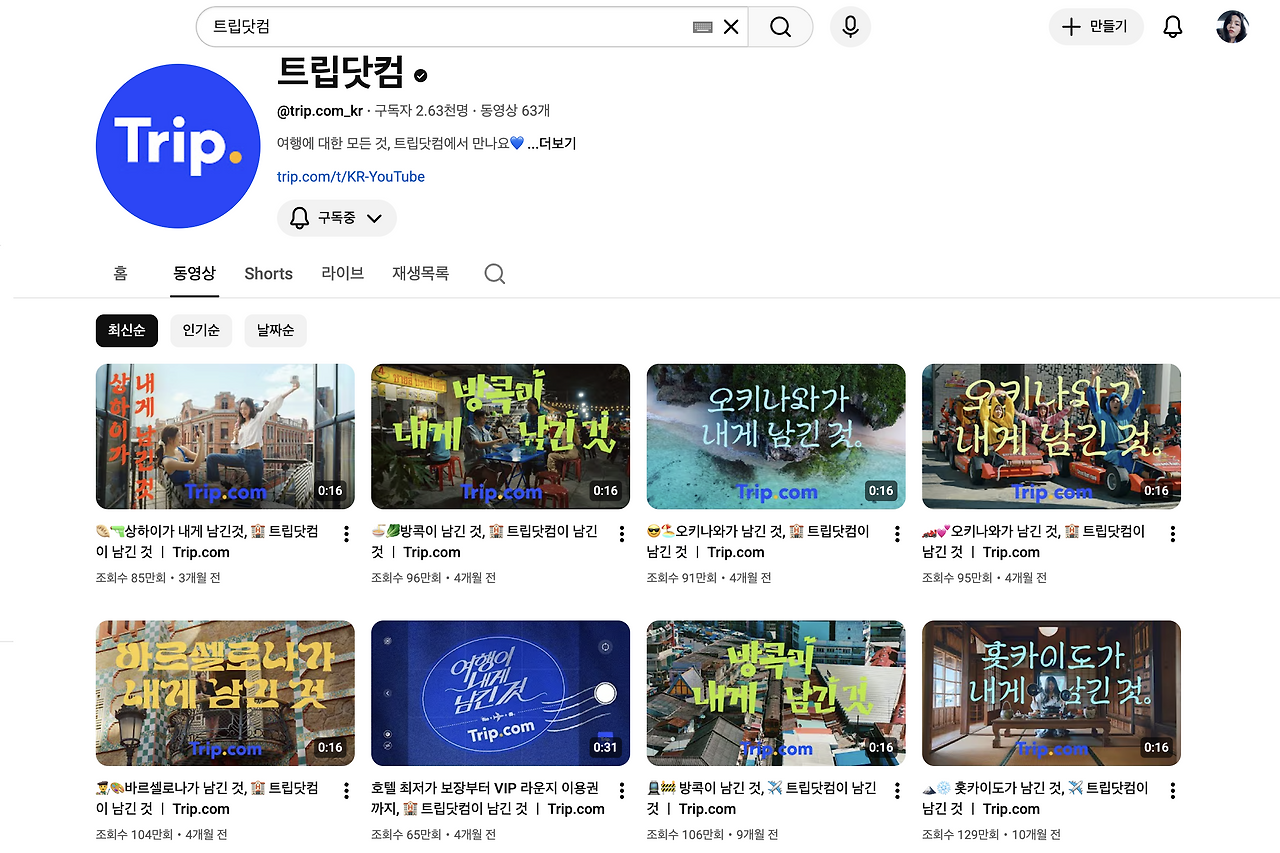
Task: Open the user account avatar
Action: (x=1232, y=27)
